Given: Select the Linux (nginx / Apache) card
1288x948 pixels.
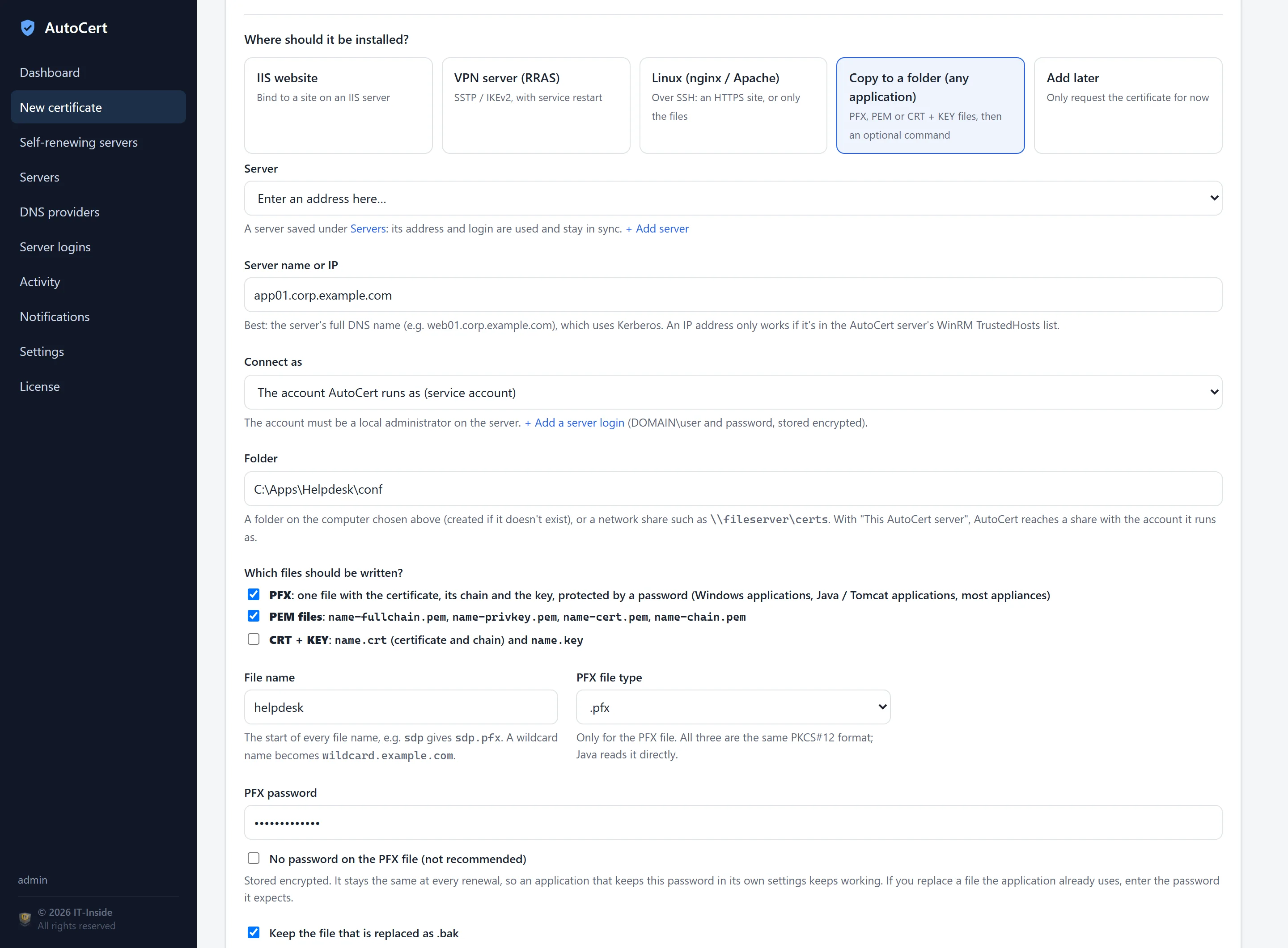Looking at the screenshot, I should tap(733, 106).
